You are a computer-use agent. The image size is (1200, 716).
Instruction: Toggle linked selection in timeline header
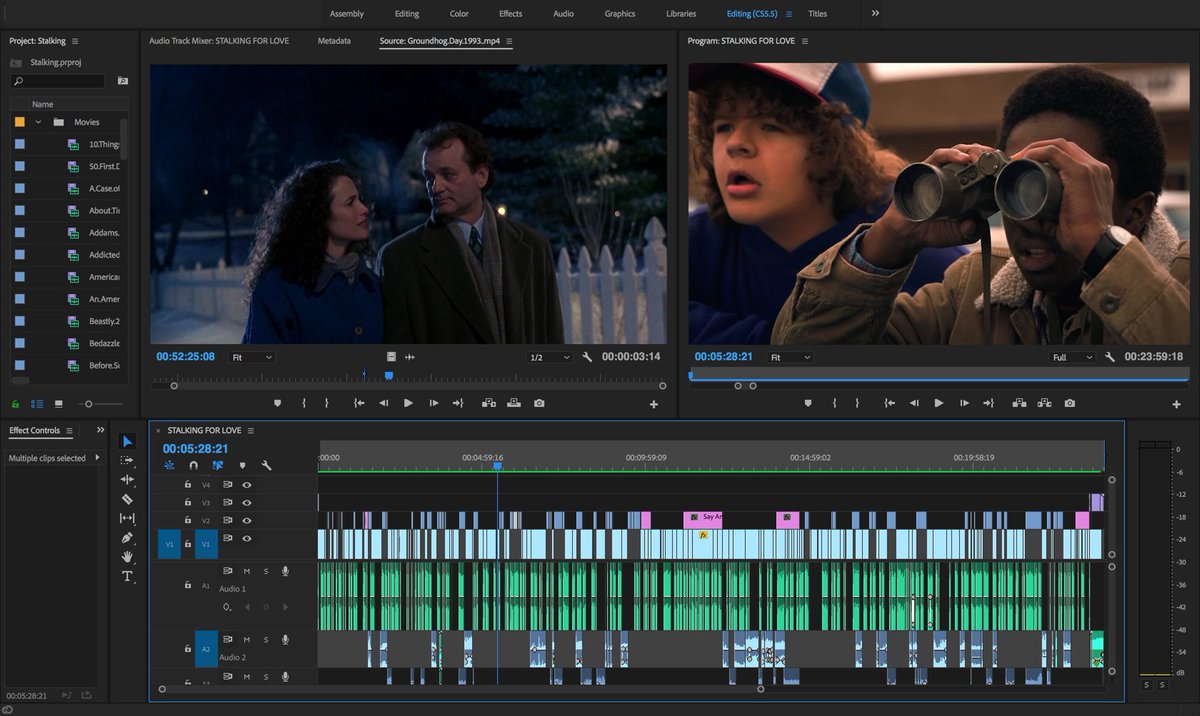(x=218, y=465)
